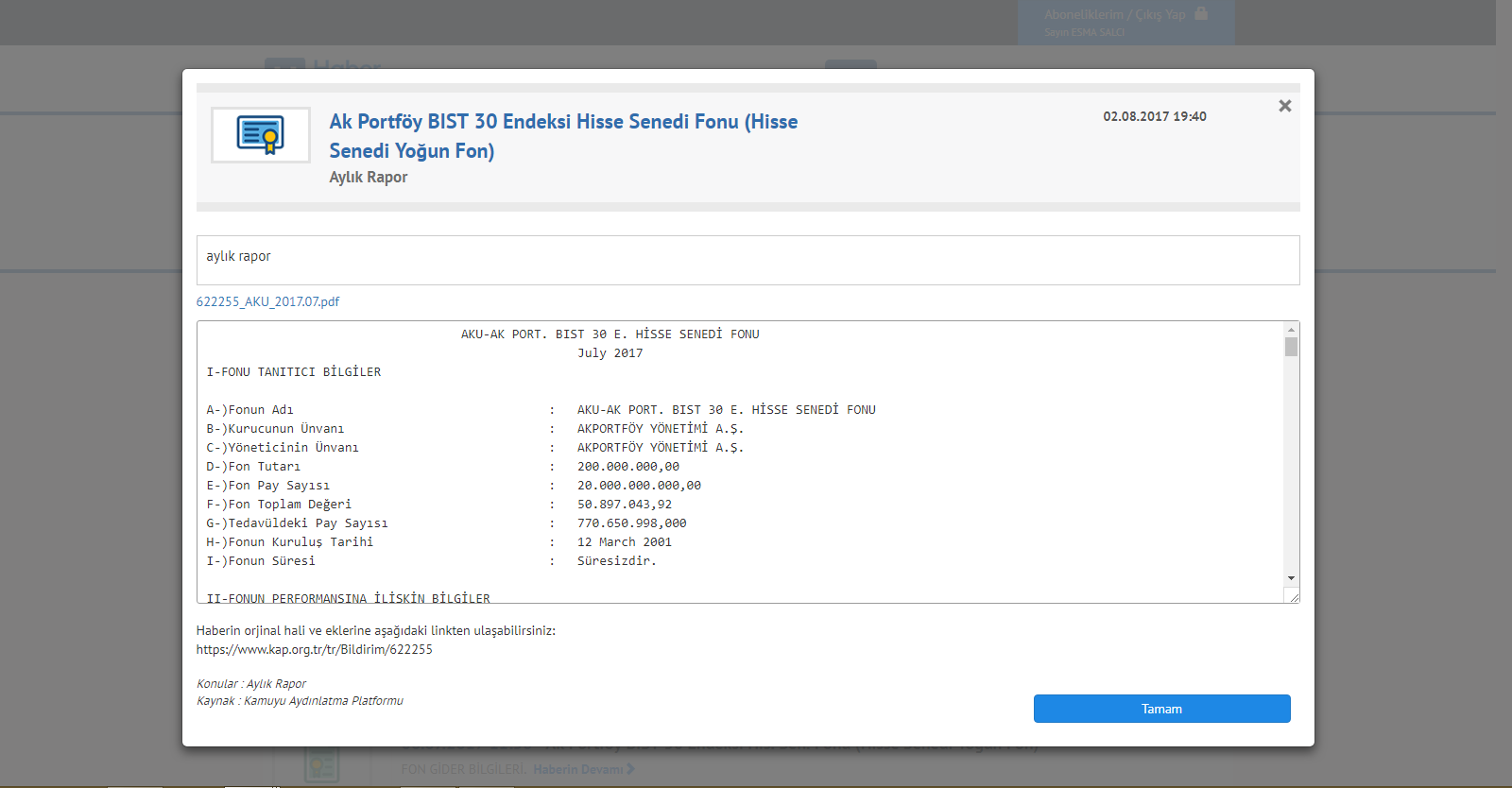Click the 'A-)Fonun Adı' row label

pyautogui.click(x=250, y=410)
